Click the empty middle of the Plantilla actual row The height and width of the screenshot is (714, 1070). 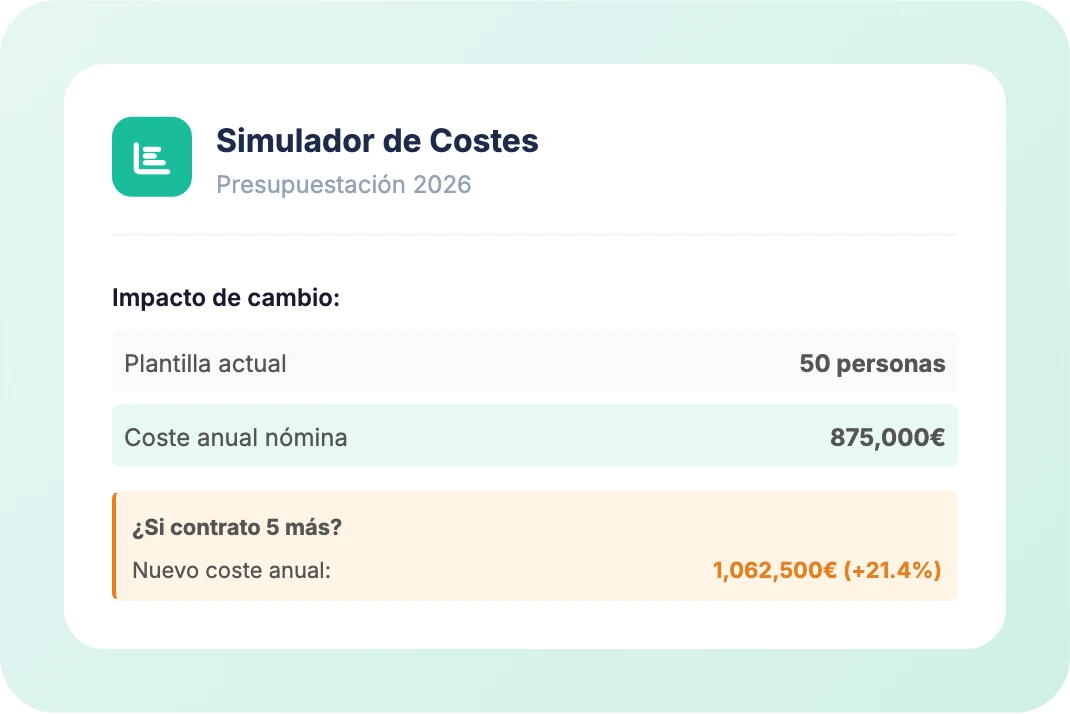pyautogui.click(x=540, y=363)
